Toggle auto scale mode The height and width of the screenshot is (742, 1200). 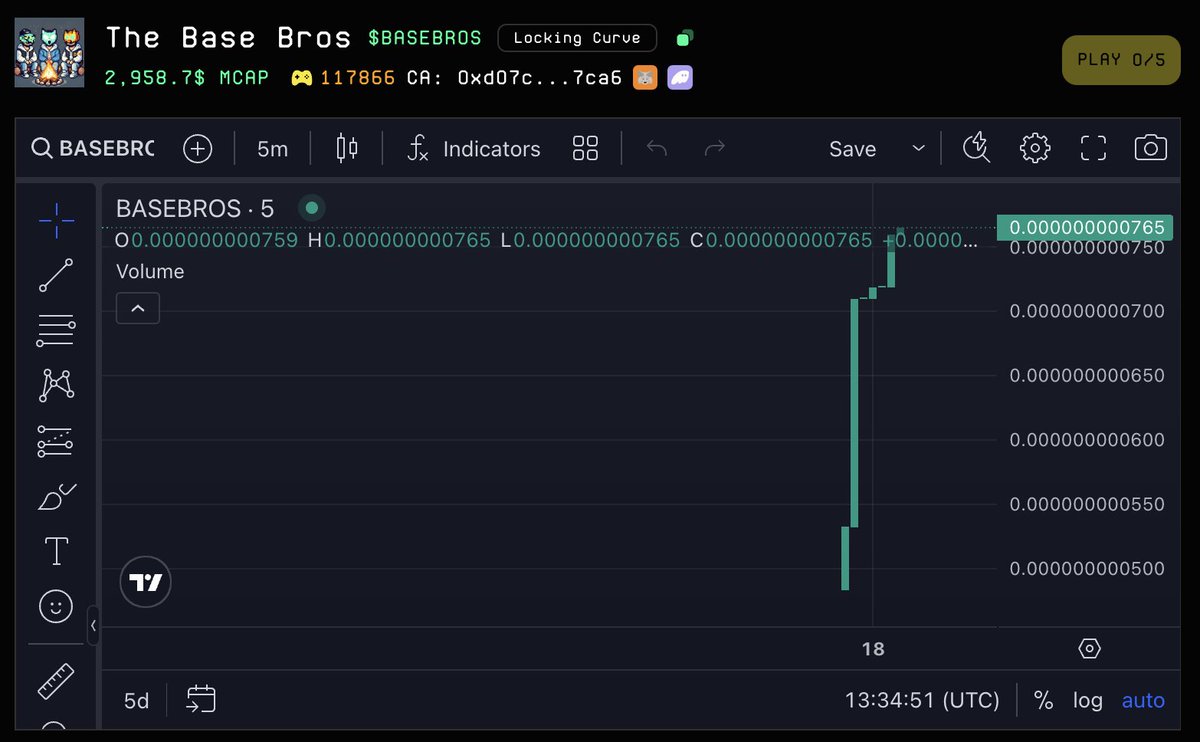(1143, 701)
